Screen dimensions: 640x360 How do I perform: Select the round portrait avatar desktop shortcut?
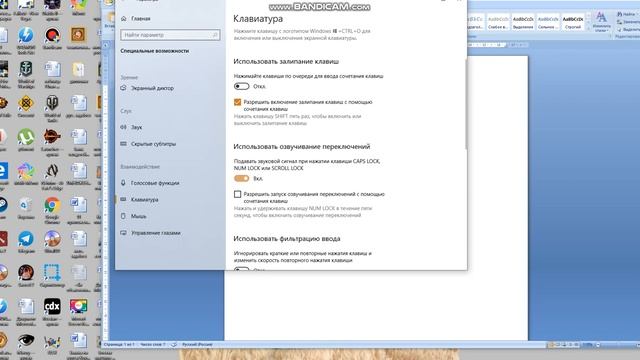click(26, 273)
